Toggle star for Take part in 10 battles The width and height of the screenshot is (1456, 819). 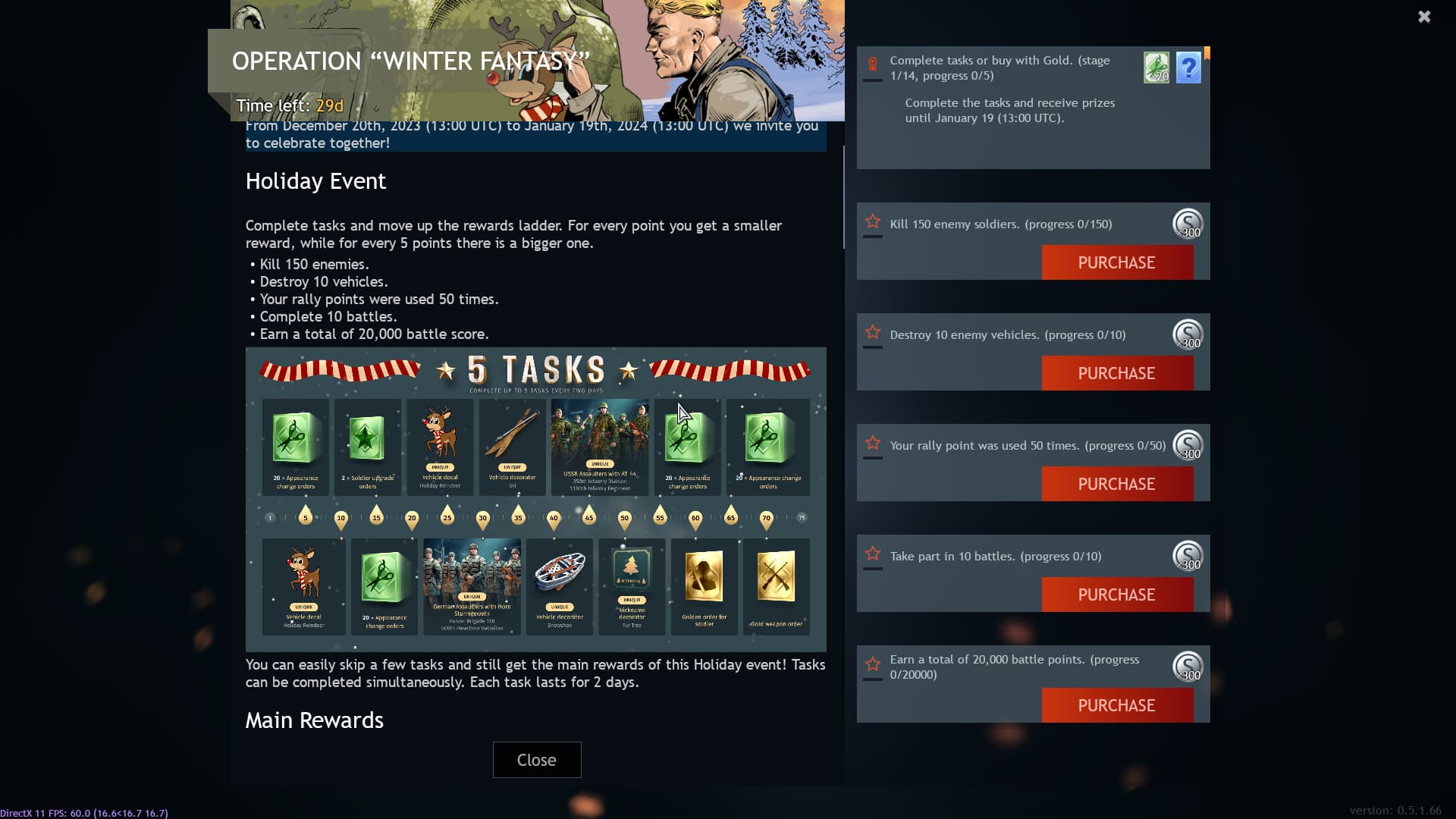click(873, 554)
